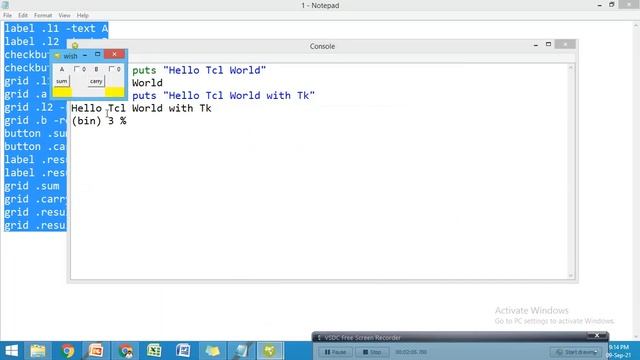The height and width of the screenshot is (360, 640).
Task: Open the Chrome profile icon with user badge
Action: pos(126,351)
